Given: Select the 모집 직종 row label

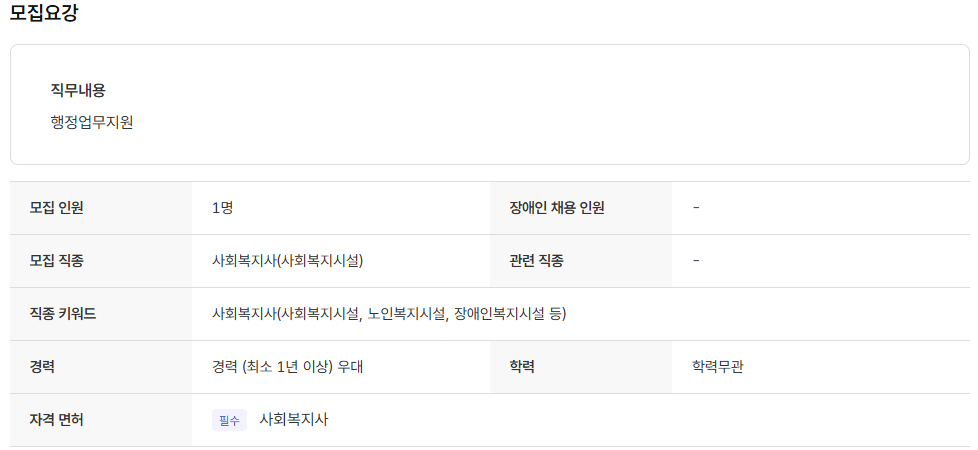Looking at the screenshot, I should point(57,261).
